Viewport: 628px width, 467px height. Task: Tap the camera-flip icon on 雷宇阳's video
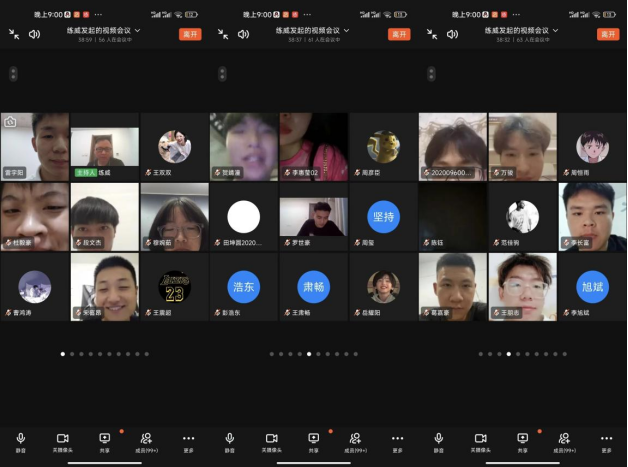pos(11,122)
